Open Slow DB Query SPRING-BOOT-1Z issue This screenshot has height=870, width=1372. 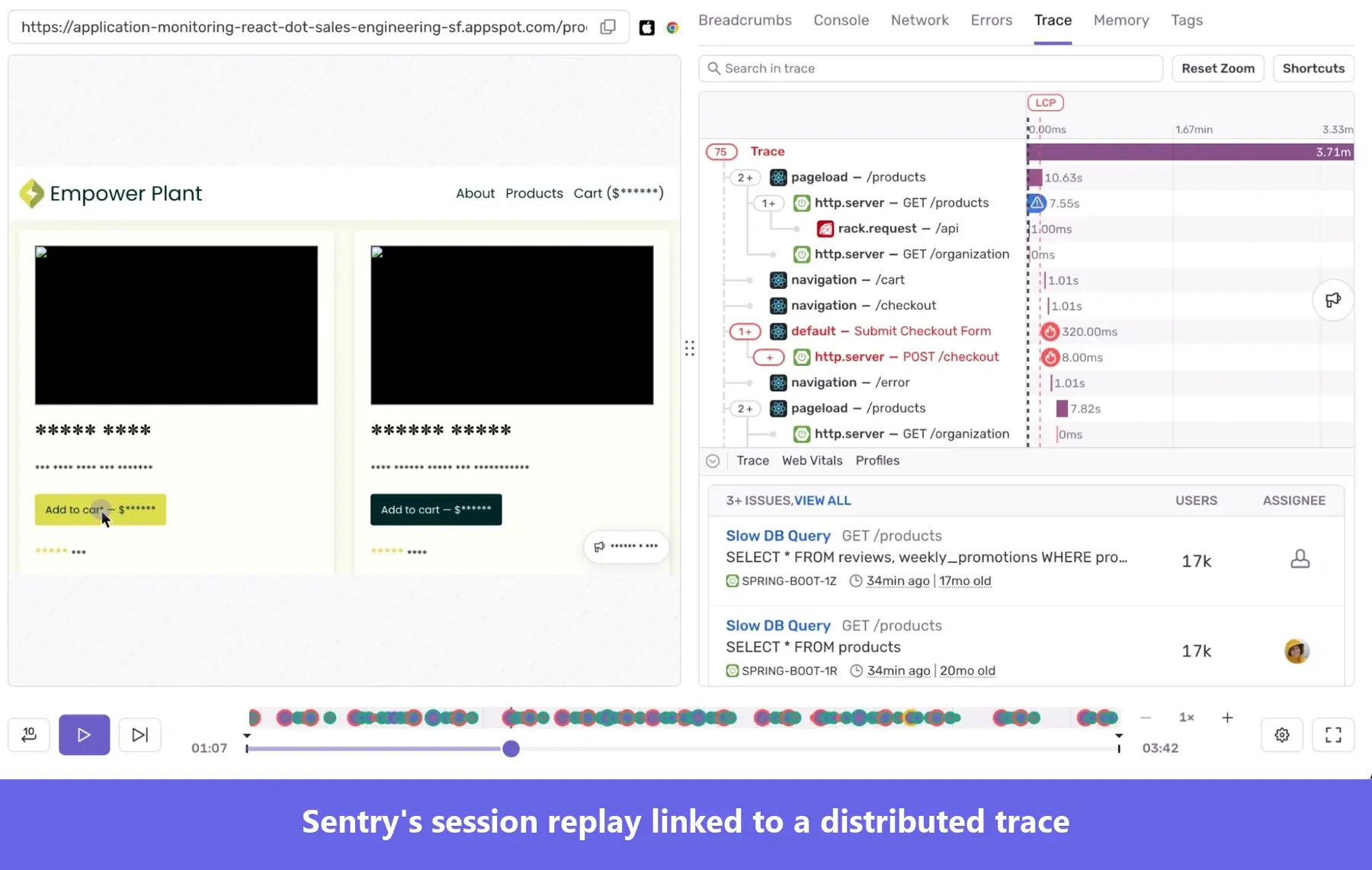(x=777, y=536)
